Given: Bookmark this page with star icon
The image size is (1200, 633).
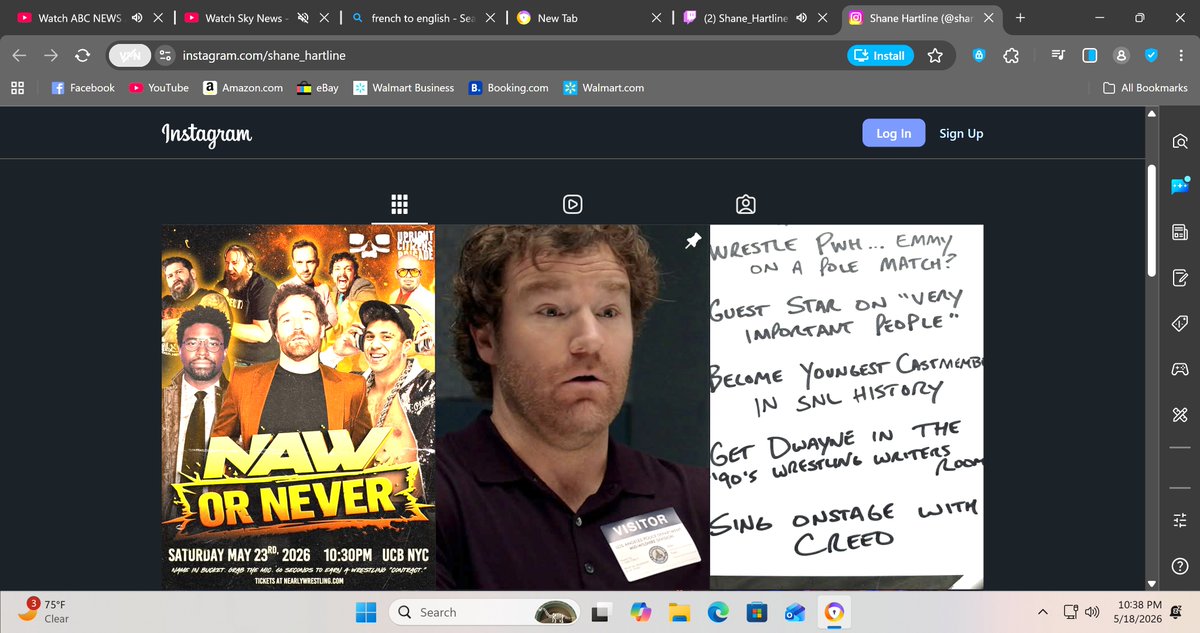Looking at the screenshot, I should coord(935,56).
